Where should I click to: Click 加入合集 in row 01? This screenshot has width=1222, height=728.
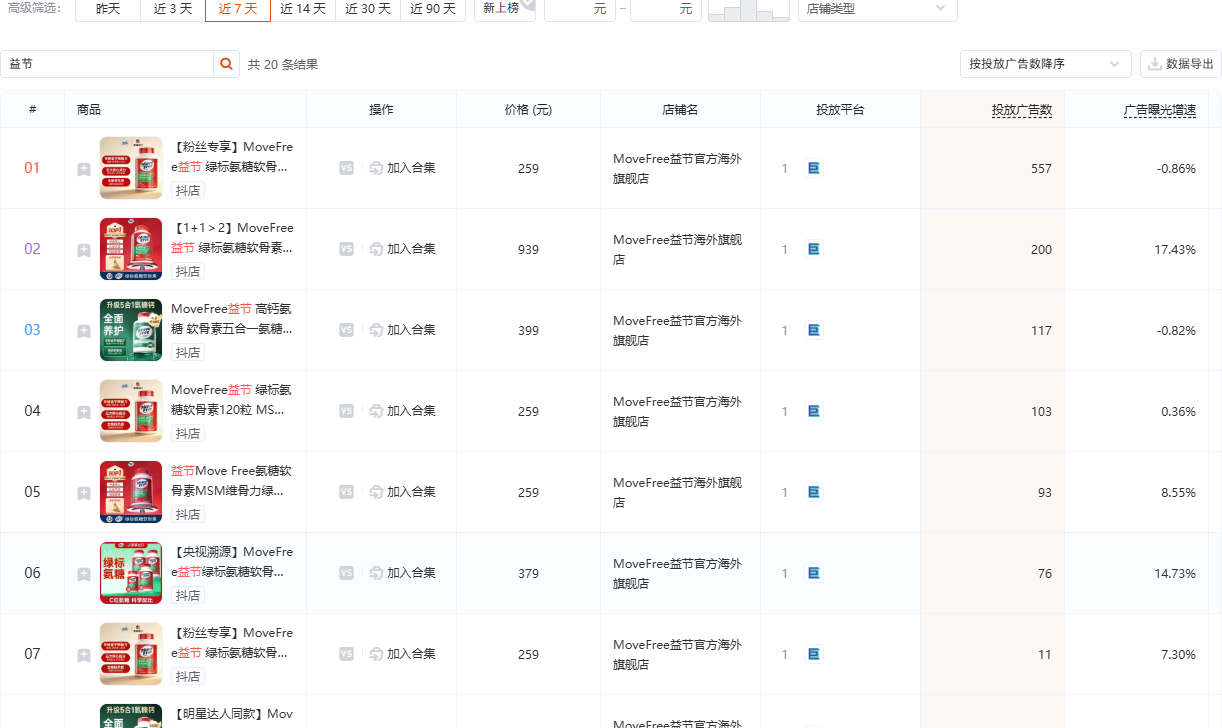tap(402, 168)
